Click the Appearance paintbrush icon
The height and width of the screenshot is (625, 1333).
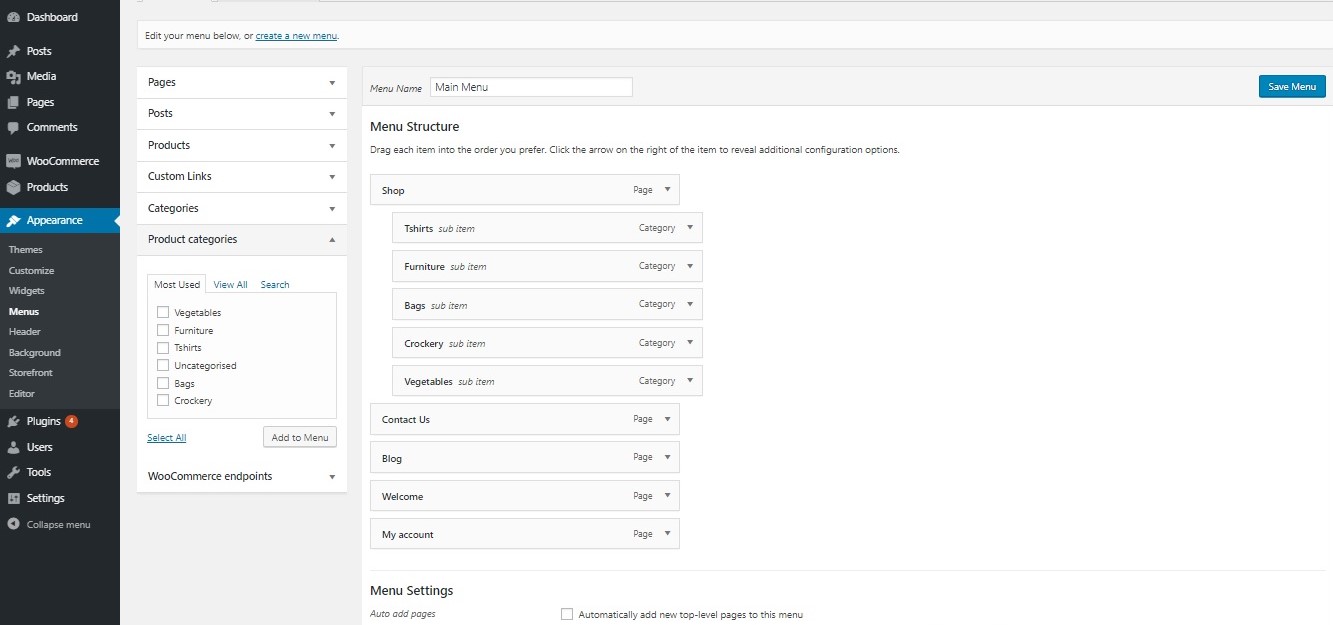(x=13, y=220)
